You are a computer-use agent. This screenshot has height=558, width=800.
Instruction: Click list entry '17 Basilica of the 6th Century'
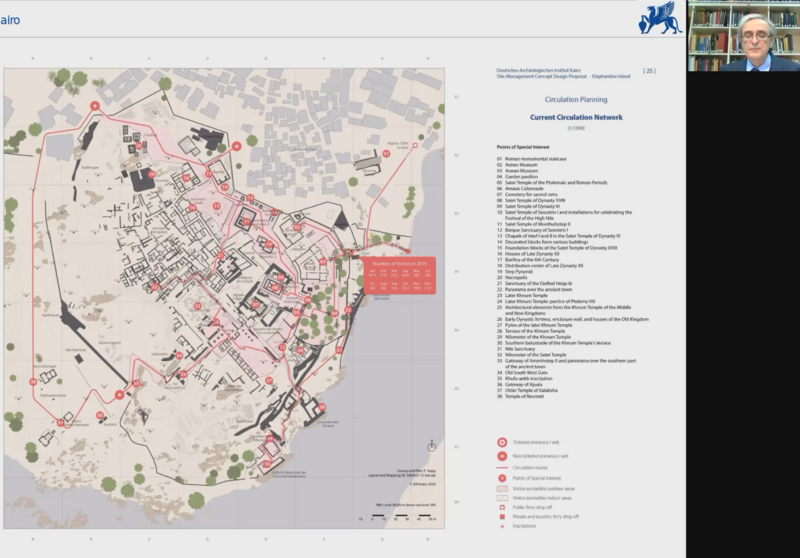tap(528, 260)
